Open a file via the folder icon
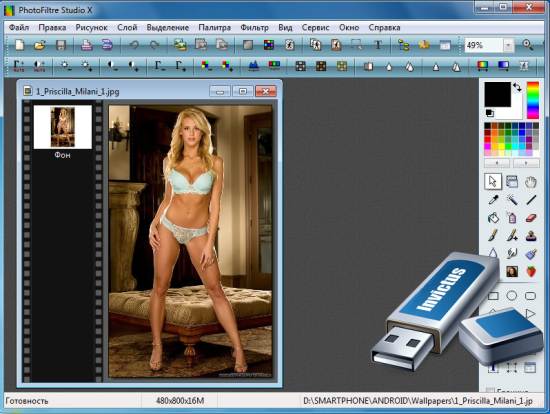 40,45
